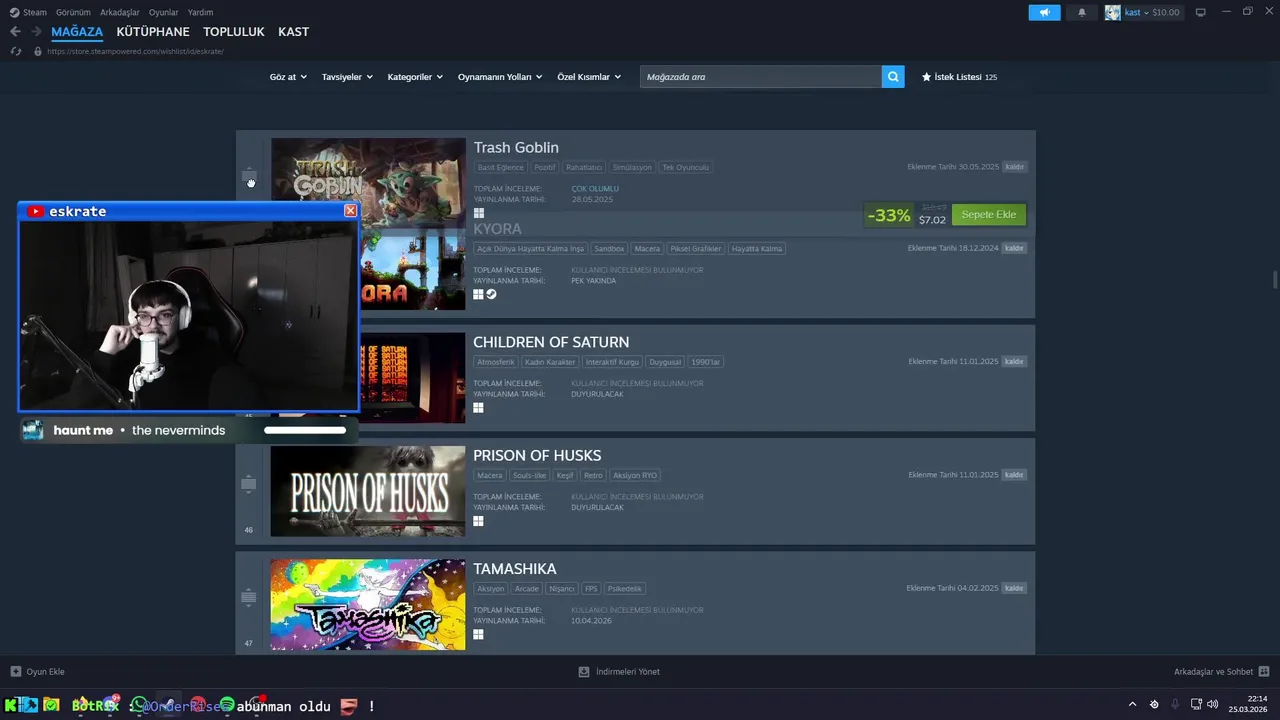Click the Souls-like tag
Screen dimensions: 1280x720
[x=529, y=476]
